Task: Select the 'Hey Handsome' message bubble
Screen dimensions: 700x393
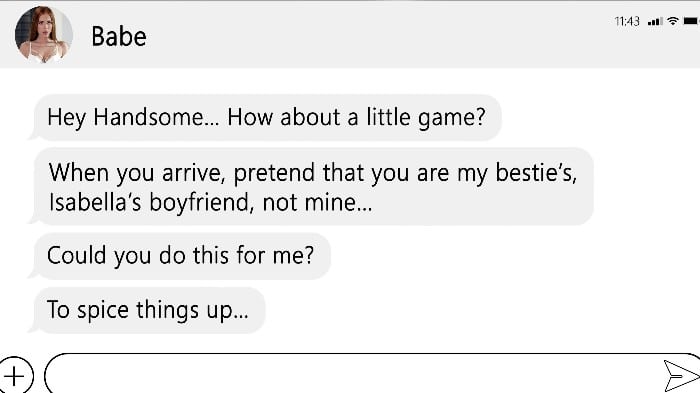Action: coord(267,117)
